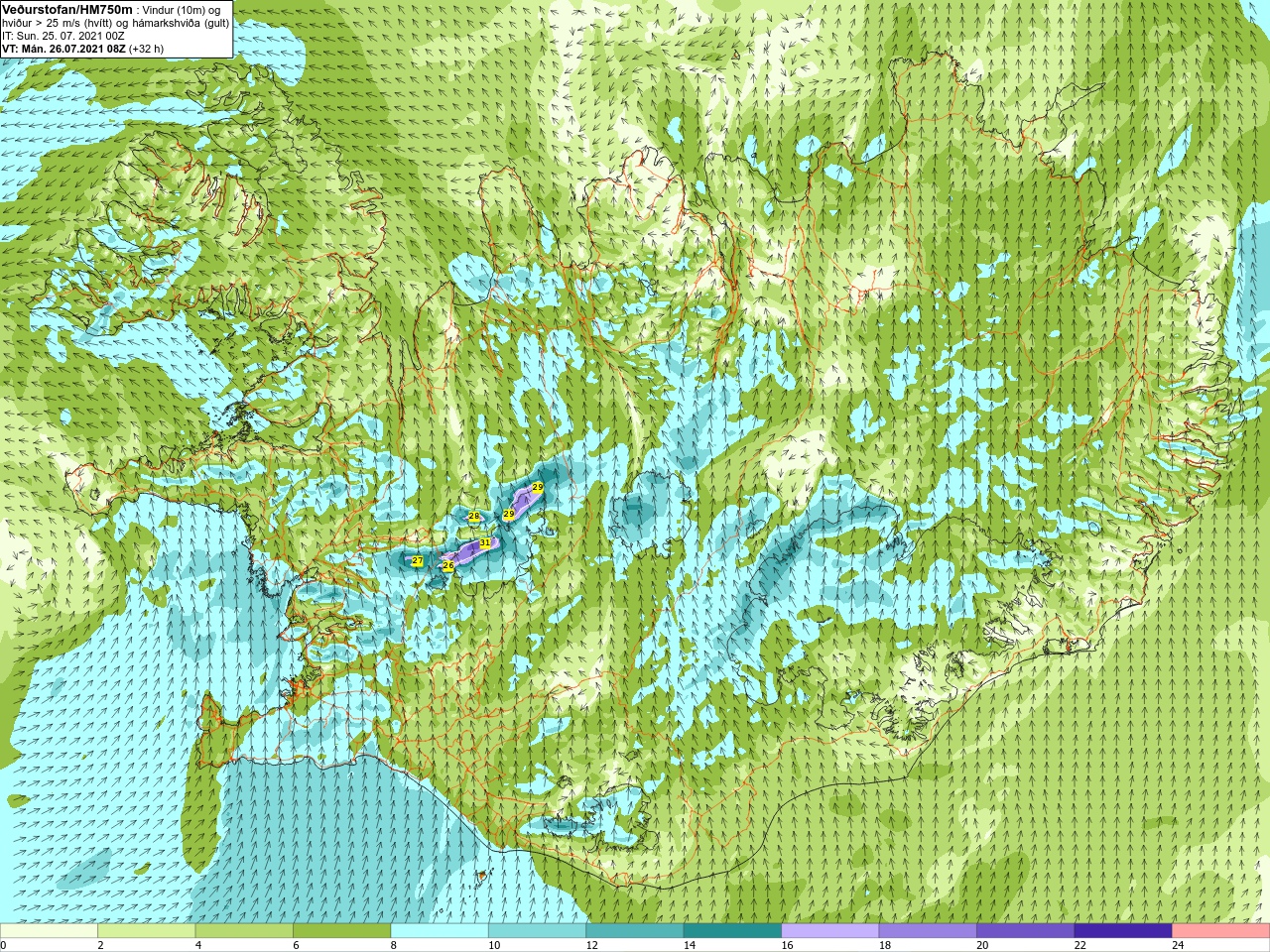Click the yellow 27 gust label

(418, 561)
